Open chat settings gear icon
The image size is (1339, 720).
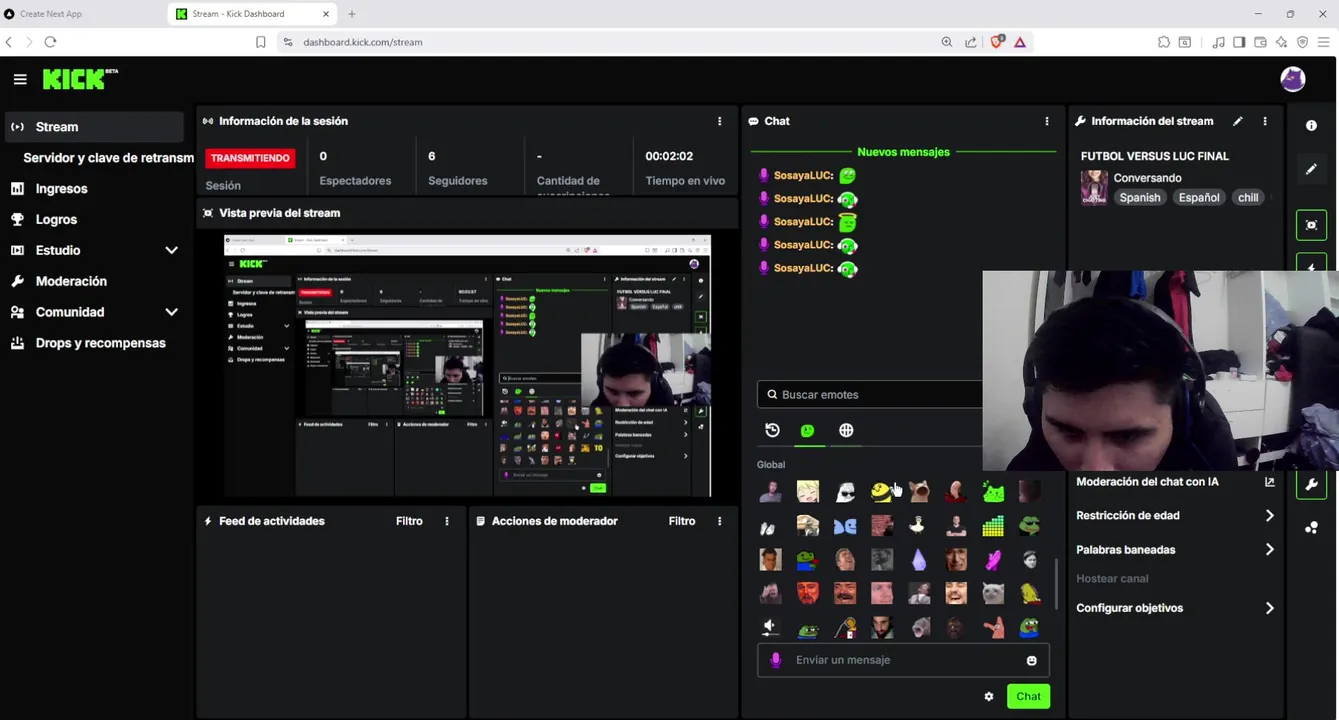pos(989,696)
